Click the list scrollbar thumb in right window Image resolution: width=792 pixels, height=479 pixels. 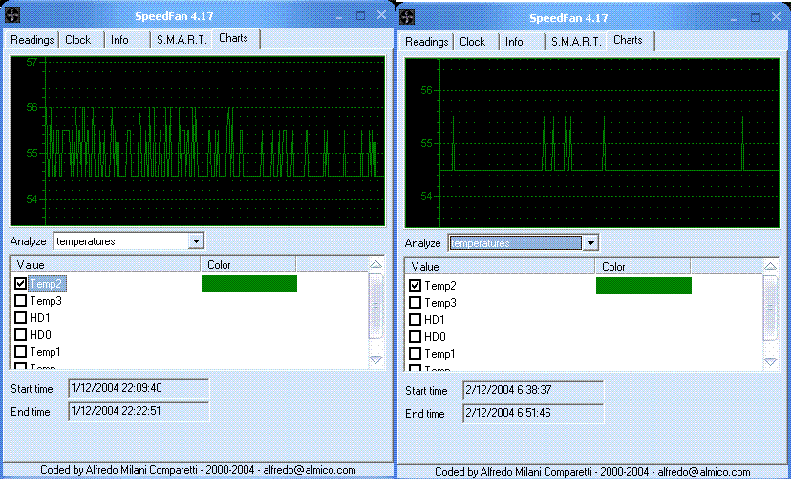pyautogui.click(x=770, y=308)
